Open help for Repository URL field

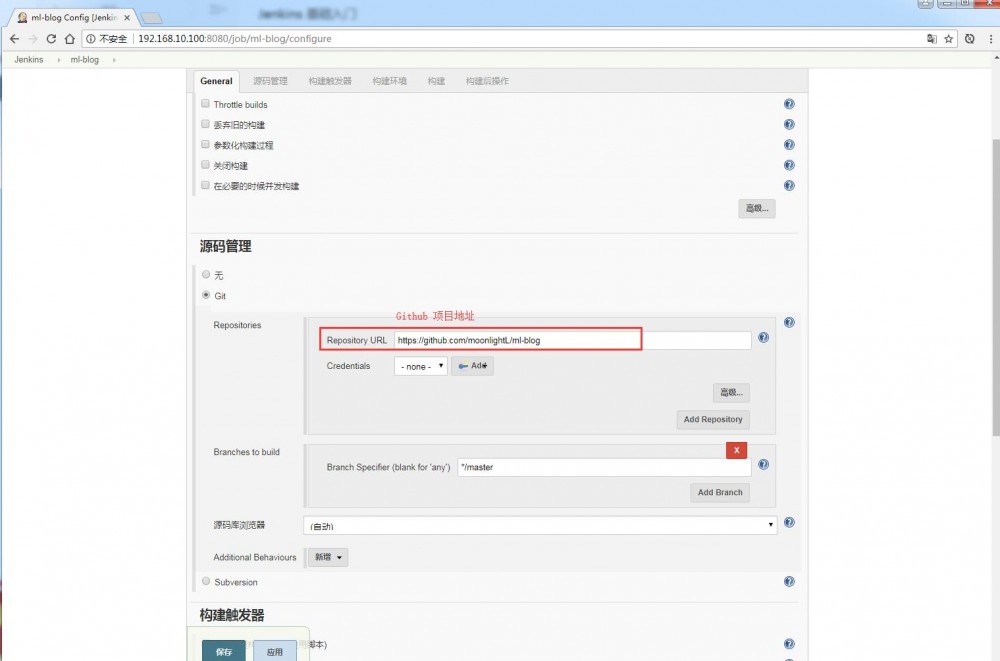coord(763,339)
